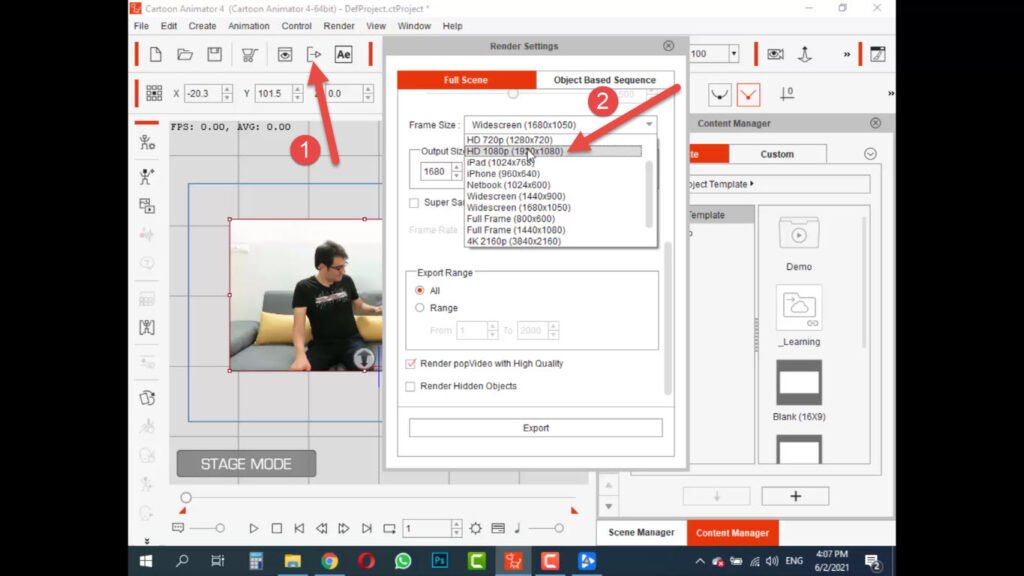
Task: Click the anchor-shaped icon in top toolbar
Action: coord(805,54)
